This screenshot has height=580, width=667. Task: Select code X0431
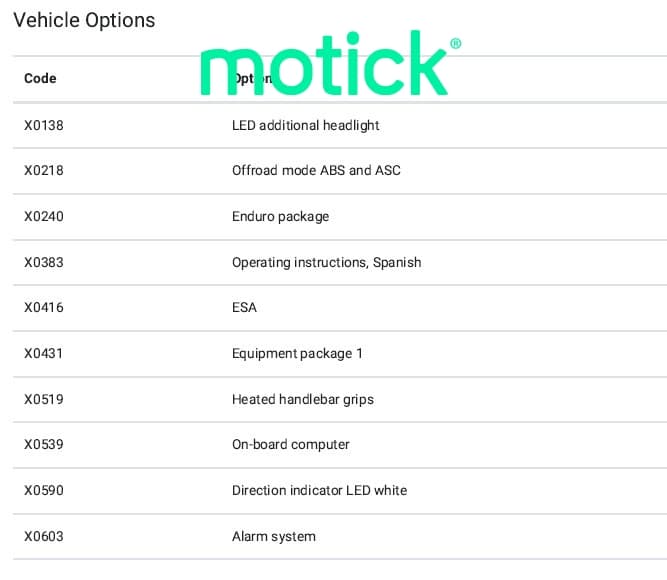(44, 353)
